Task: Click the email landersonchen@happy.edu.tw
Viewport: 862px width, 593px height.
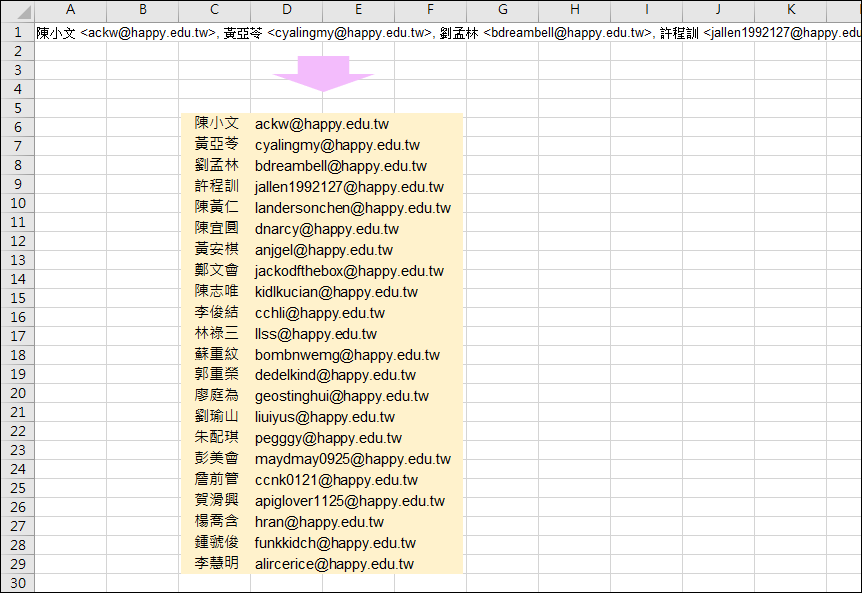Action: point(352,208)
